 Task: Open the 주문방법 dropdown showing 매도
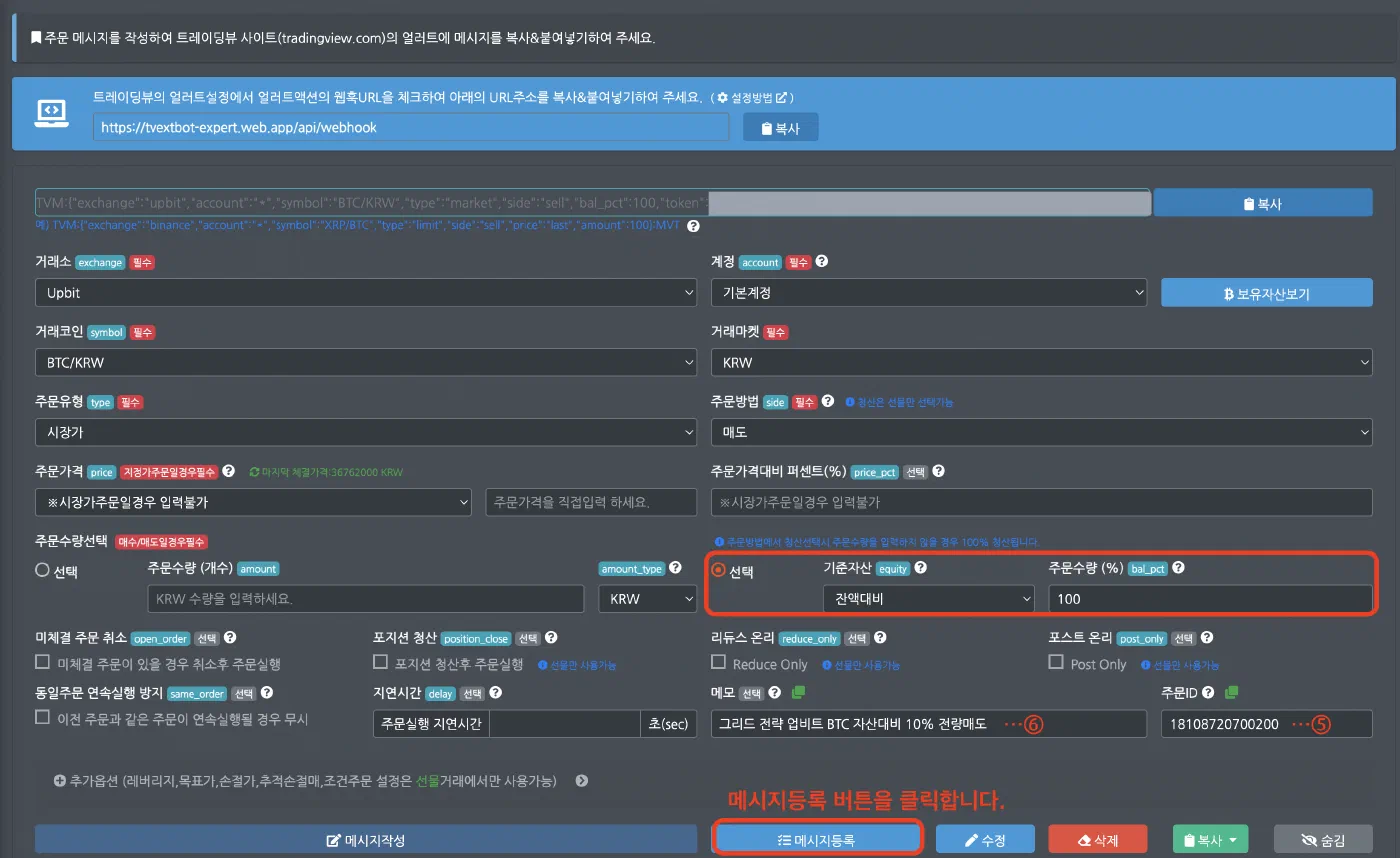1042,432
